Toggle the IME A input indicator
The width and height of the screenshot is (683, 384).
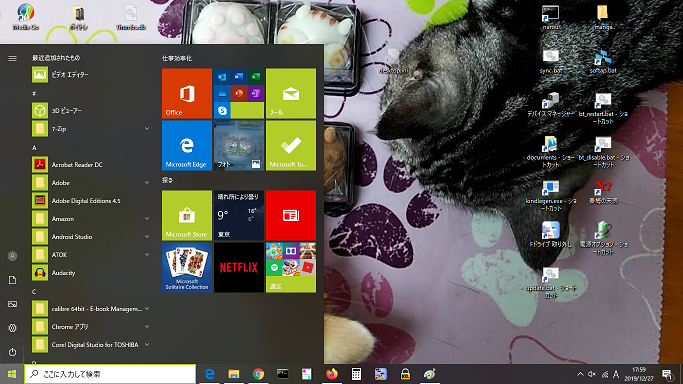click(x=616, y=374)
